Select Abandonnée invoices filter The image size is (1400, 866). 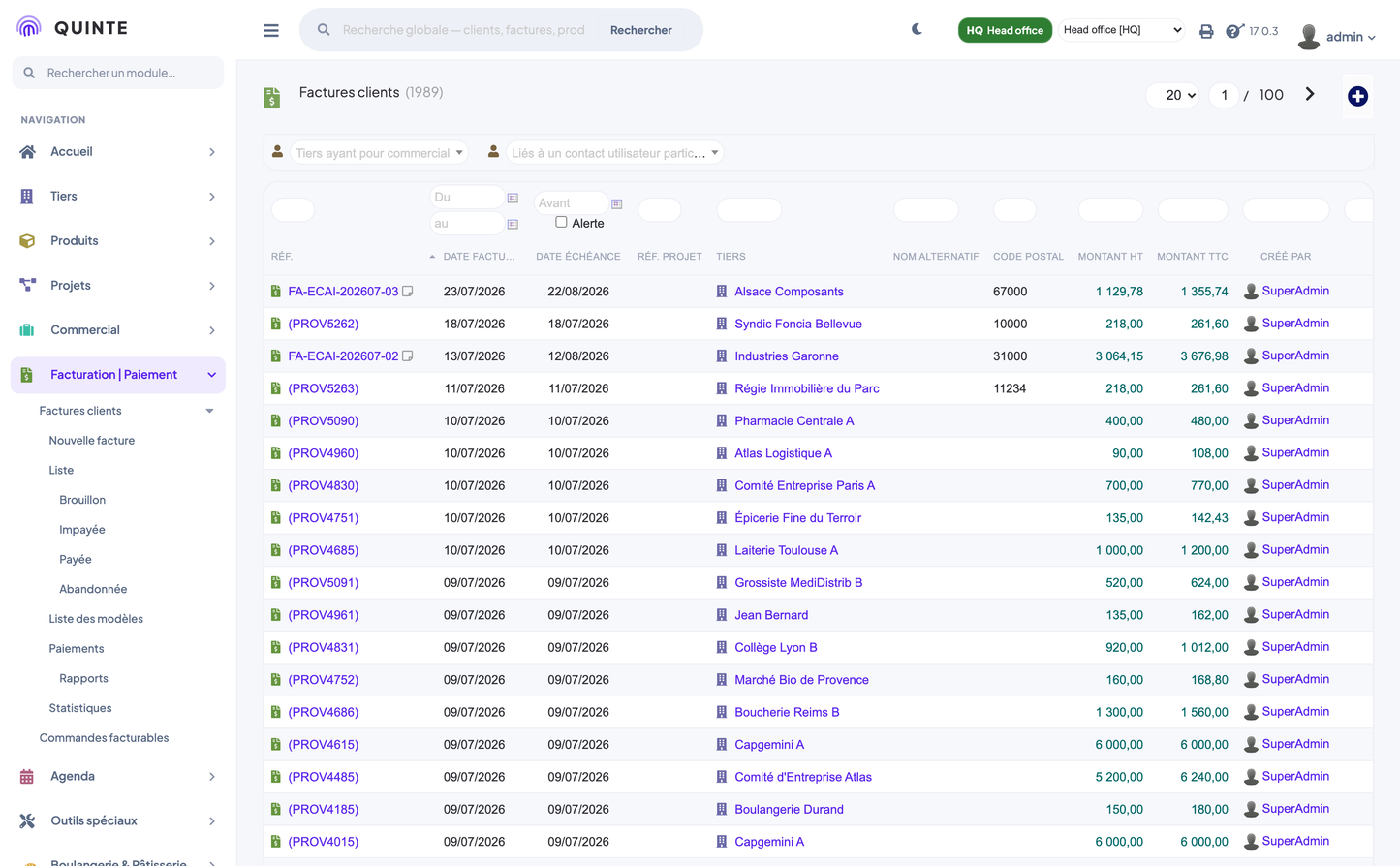click(x=93, y=589)
